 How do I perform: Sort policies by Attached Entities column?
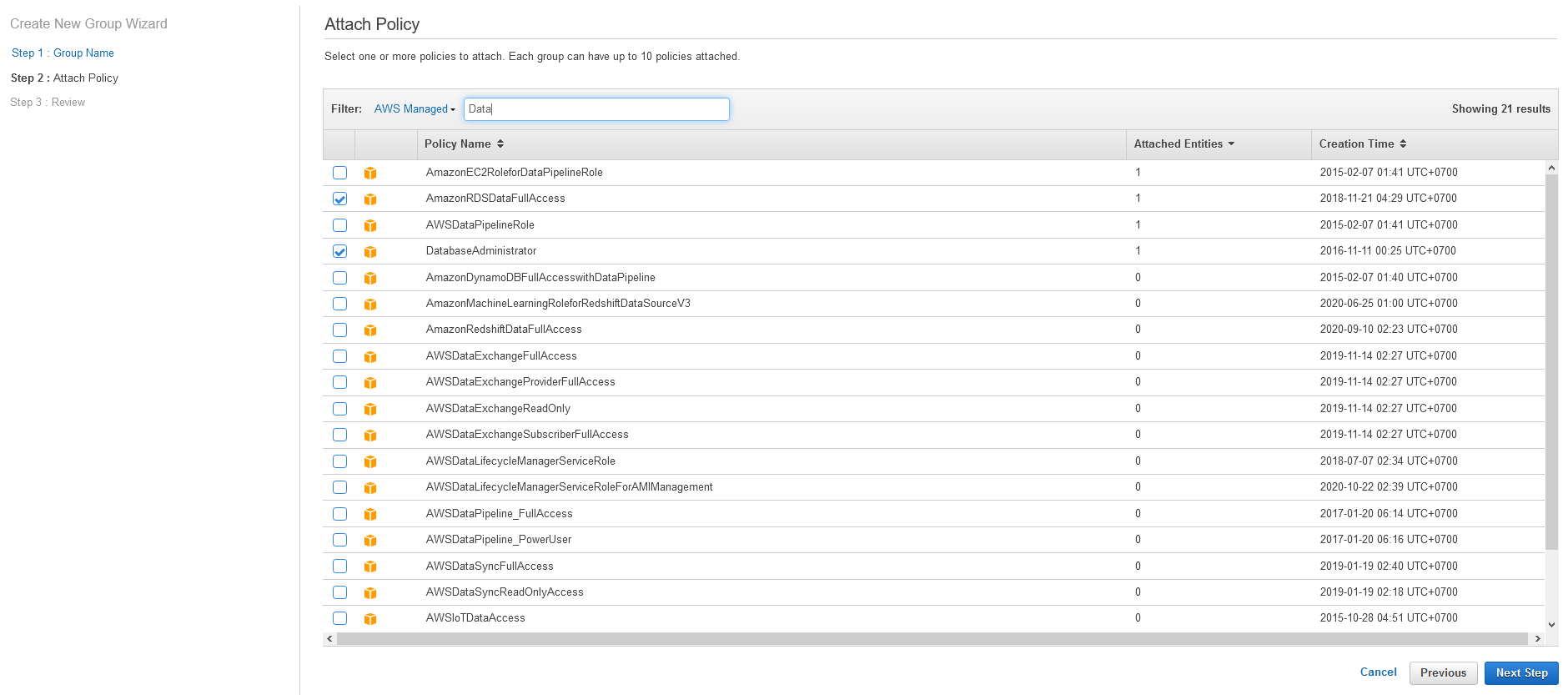tap(1184, 144)
